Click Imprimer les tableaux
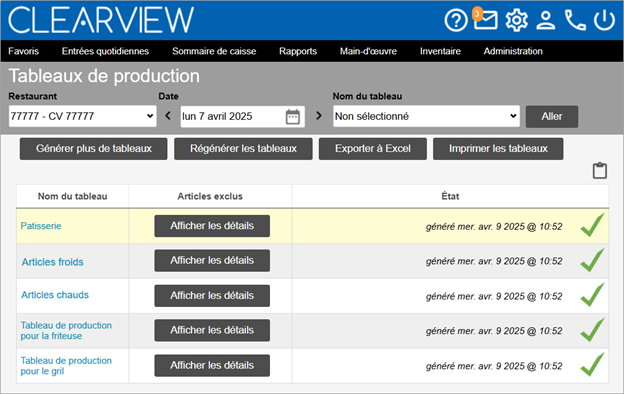 click(x=498, y=149)
